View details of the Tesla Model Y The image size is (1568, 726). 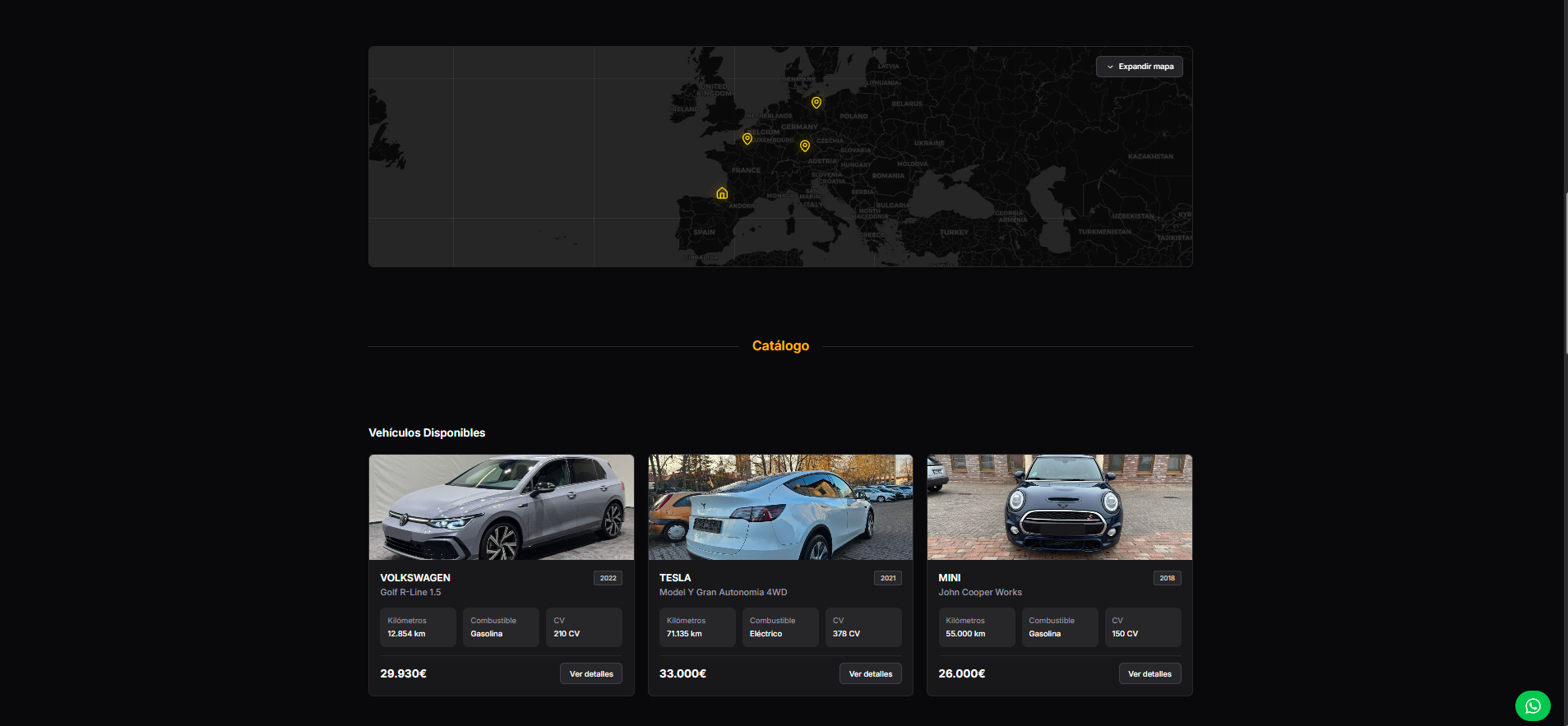(x=871, y=673)
